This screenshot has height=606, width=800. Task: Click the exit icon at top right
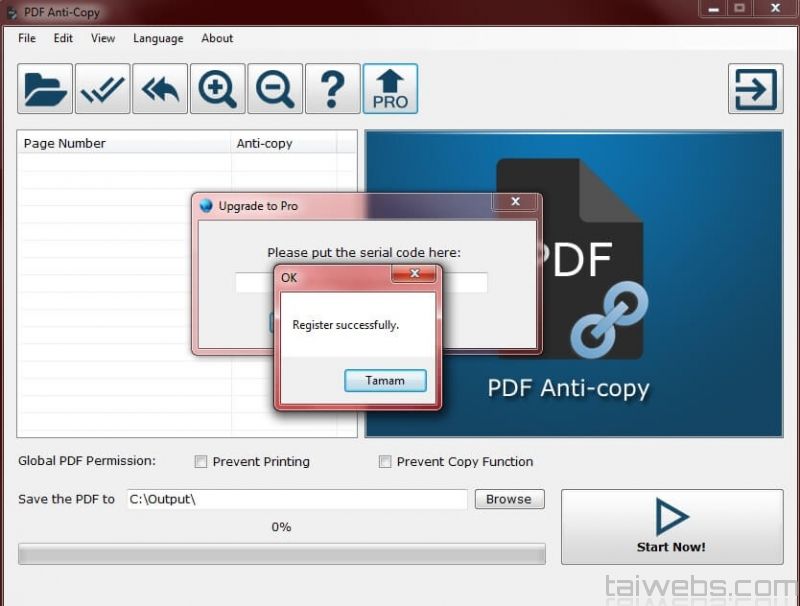tap(755, 90)
